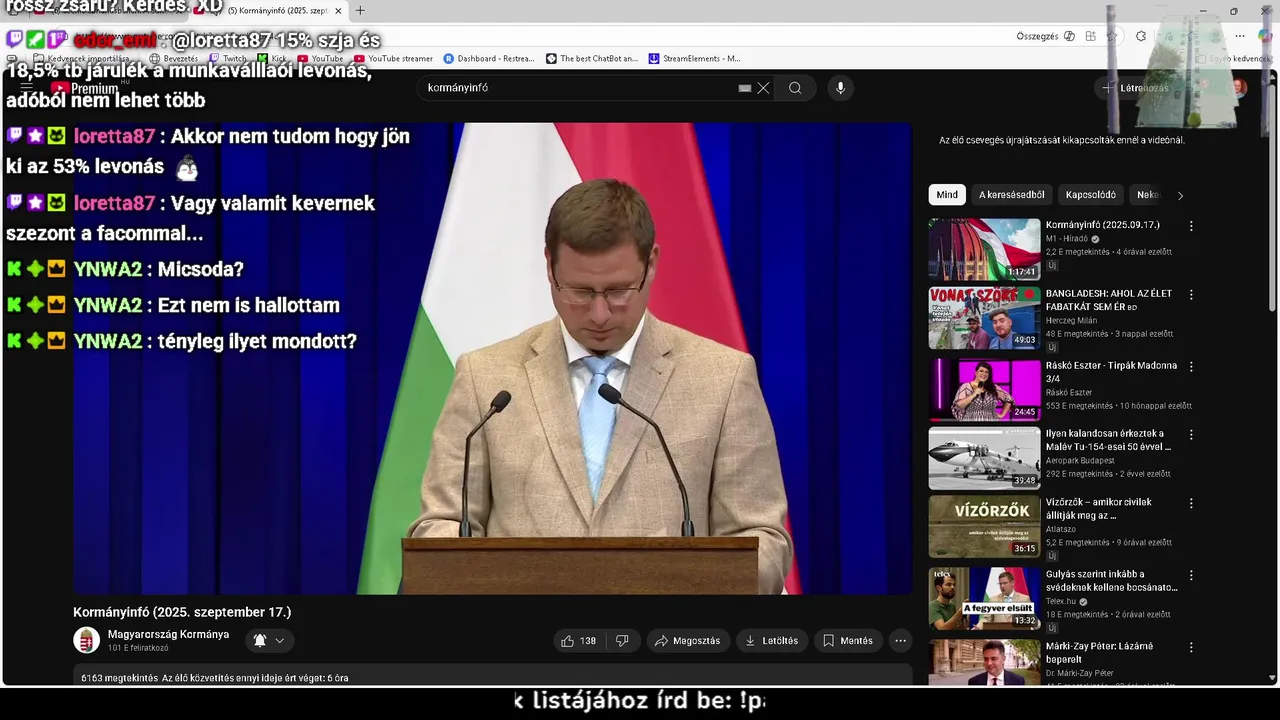The height and width of the screenshot is (720, 1280).
Task: Click Magyarország Kormánya channel avatar
Action: coord(87,640)
